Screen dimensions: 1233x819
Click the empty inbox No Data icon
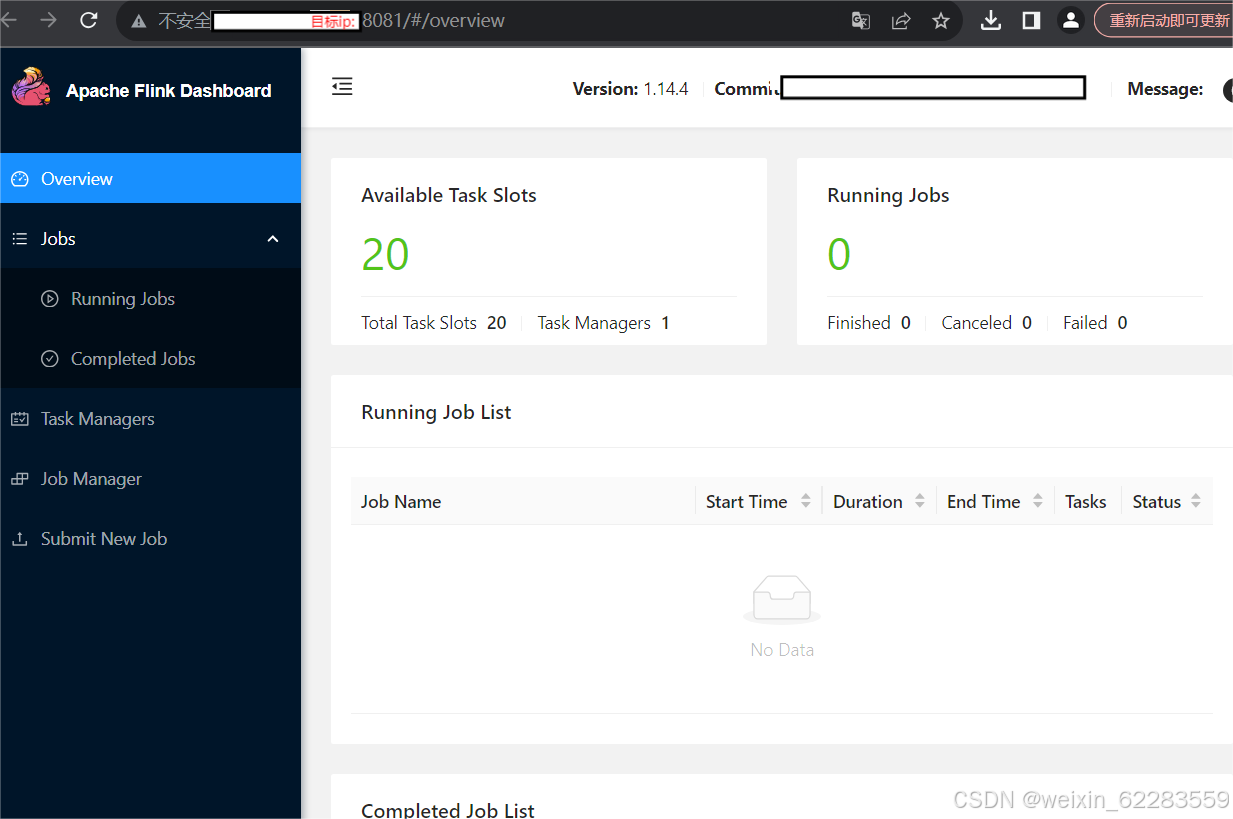tap(782, 600)
